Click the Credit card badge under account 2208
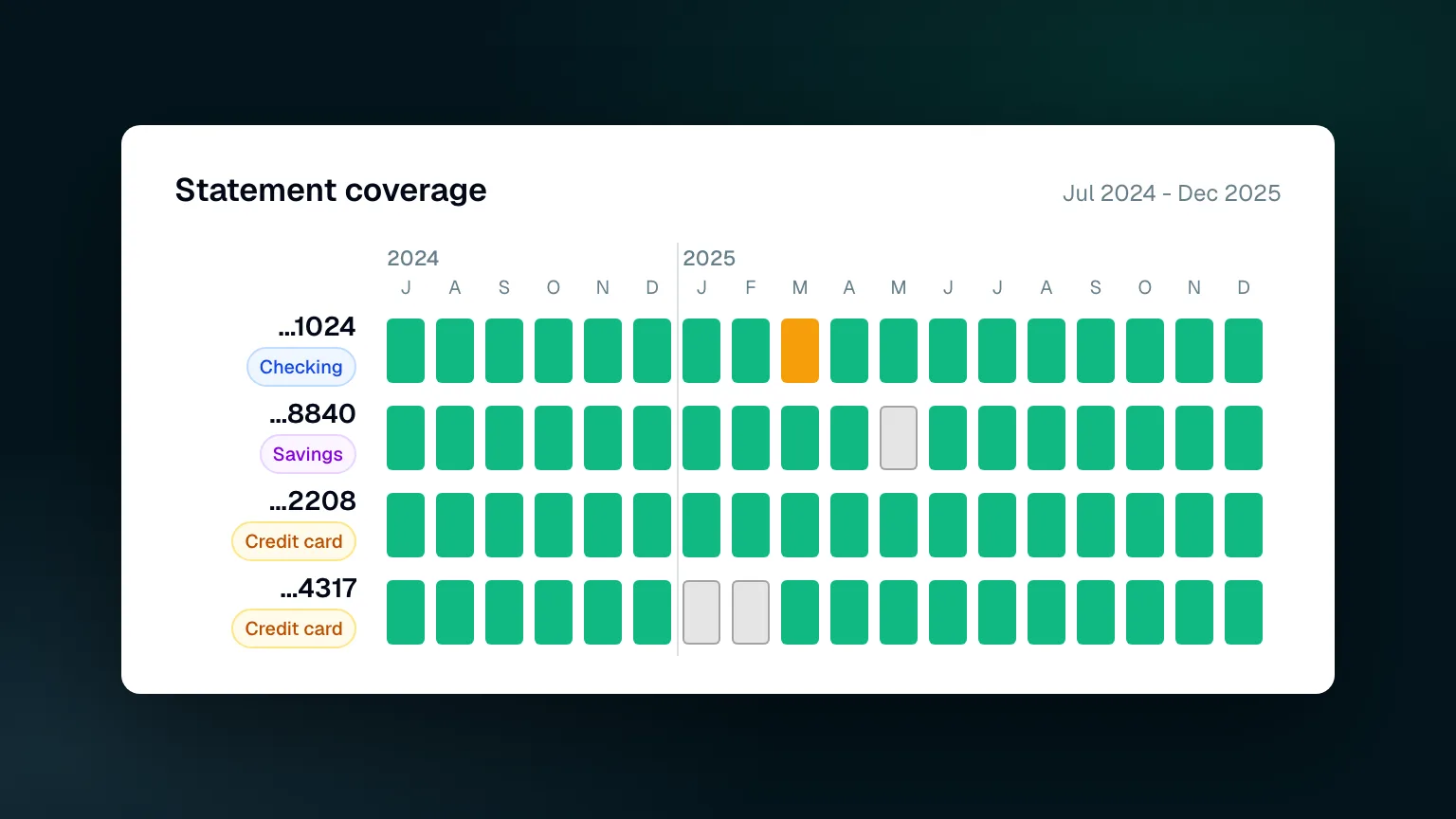This screenshot has width=1456, height=819. (x=294, y=541)
